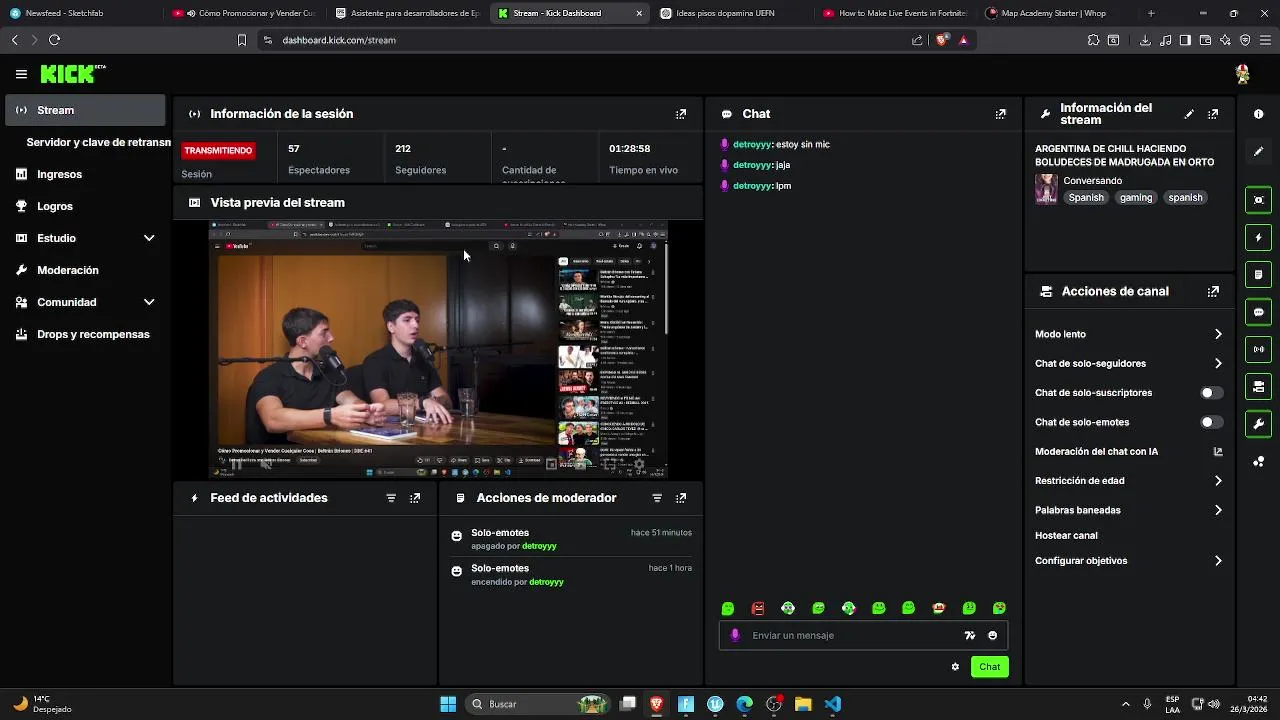This screenshot has width=1280, height=720.
Task: Open File Explorer from taskbar
Action: tap(803, 704)
